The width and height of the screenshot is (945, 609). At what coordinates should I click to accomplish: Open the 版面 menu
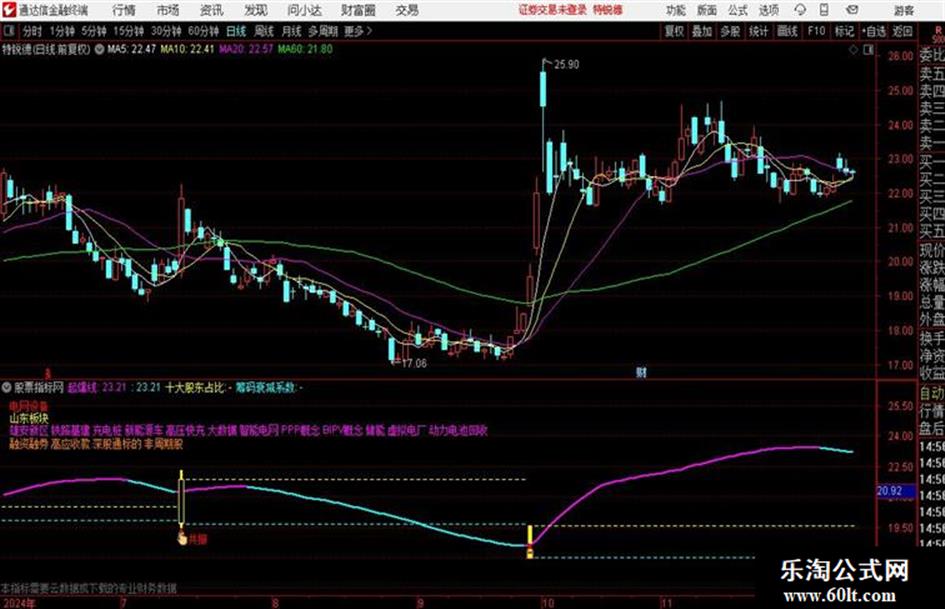tap(707, 10)
